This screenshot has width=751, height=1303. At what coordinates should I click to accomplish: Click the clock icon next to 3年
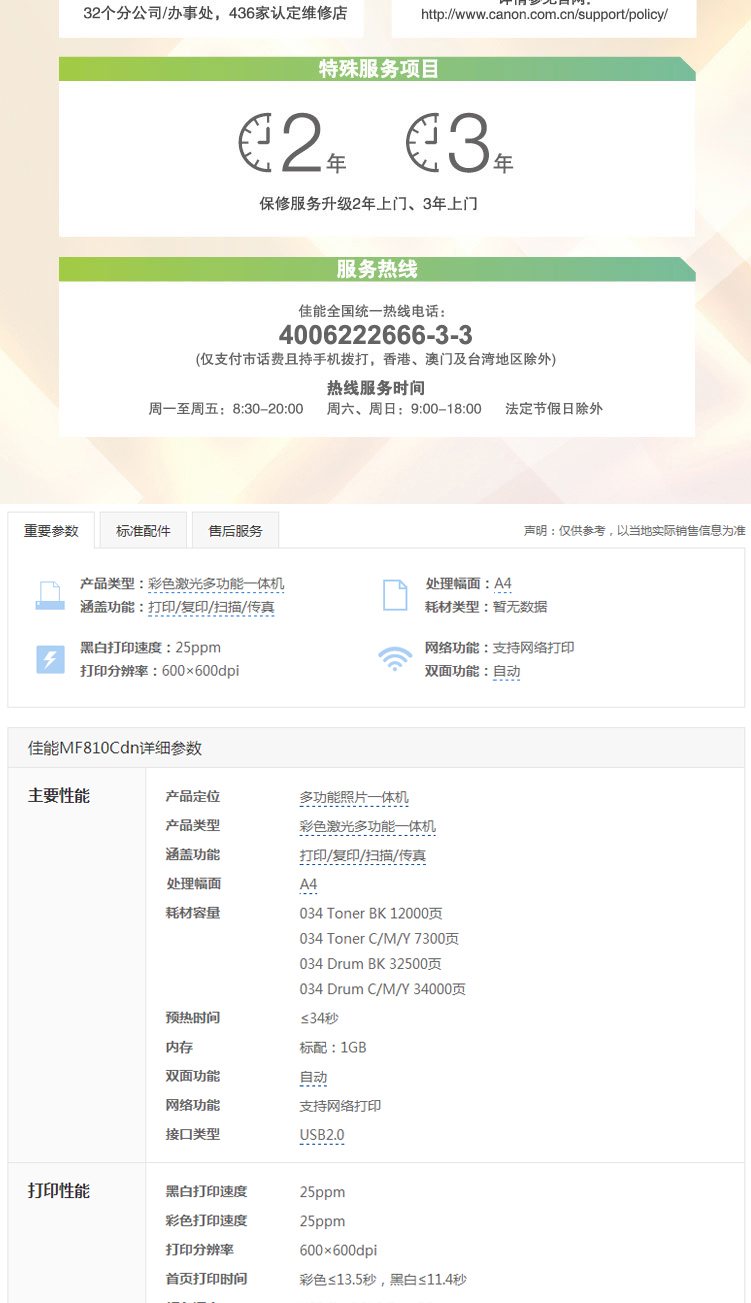point(423,143)
